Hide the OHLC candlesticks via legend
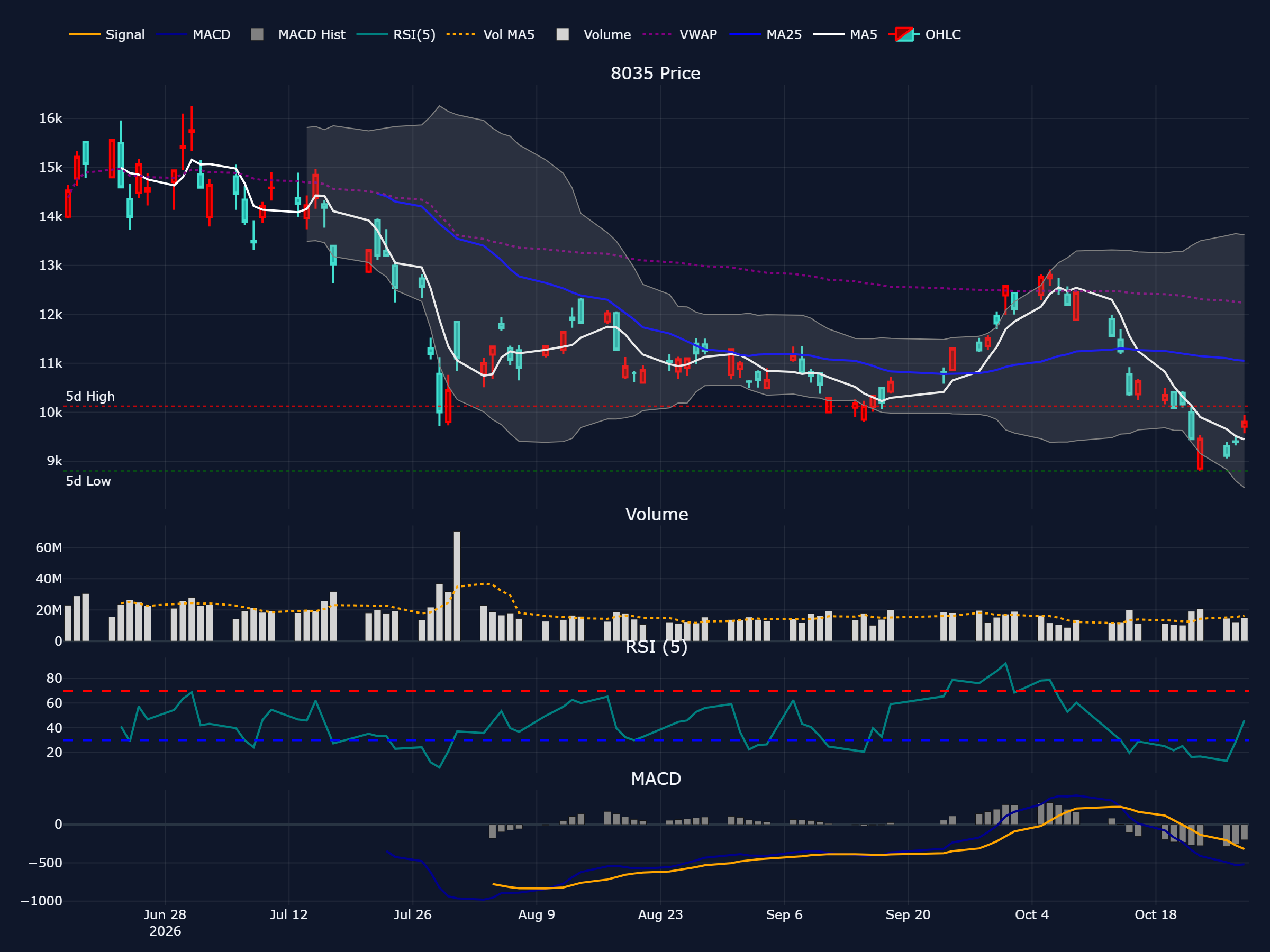This screenshot has height=952, width=1270. click(924, 34)
